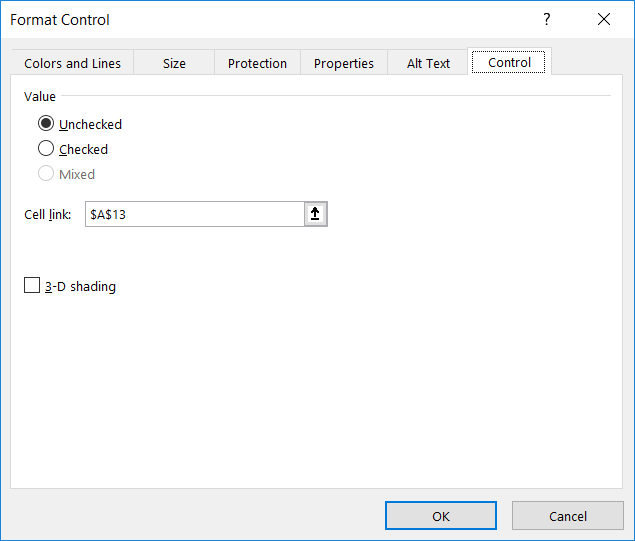
Task: Open Help with the question mark icon
Action: (x=547, y=19)
